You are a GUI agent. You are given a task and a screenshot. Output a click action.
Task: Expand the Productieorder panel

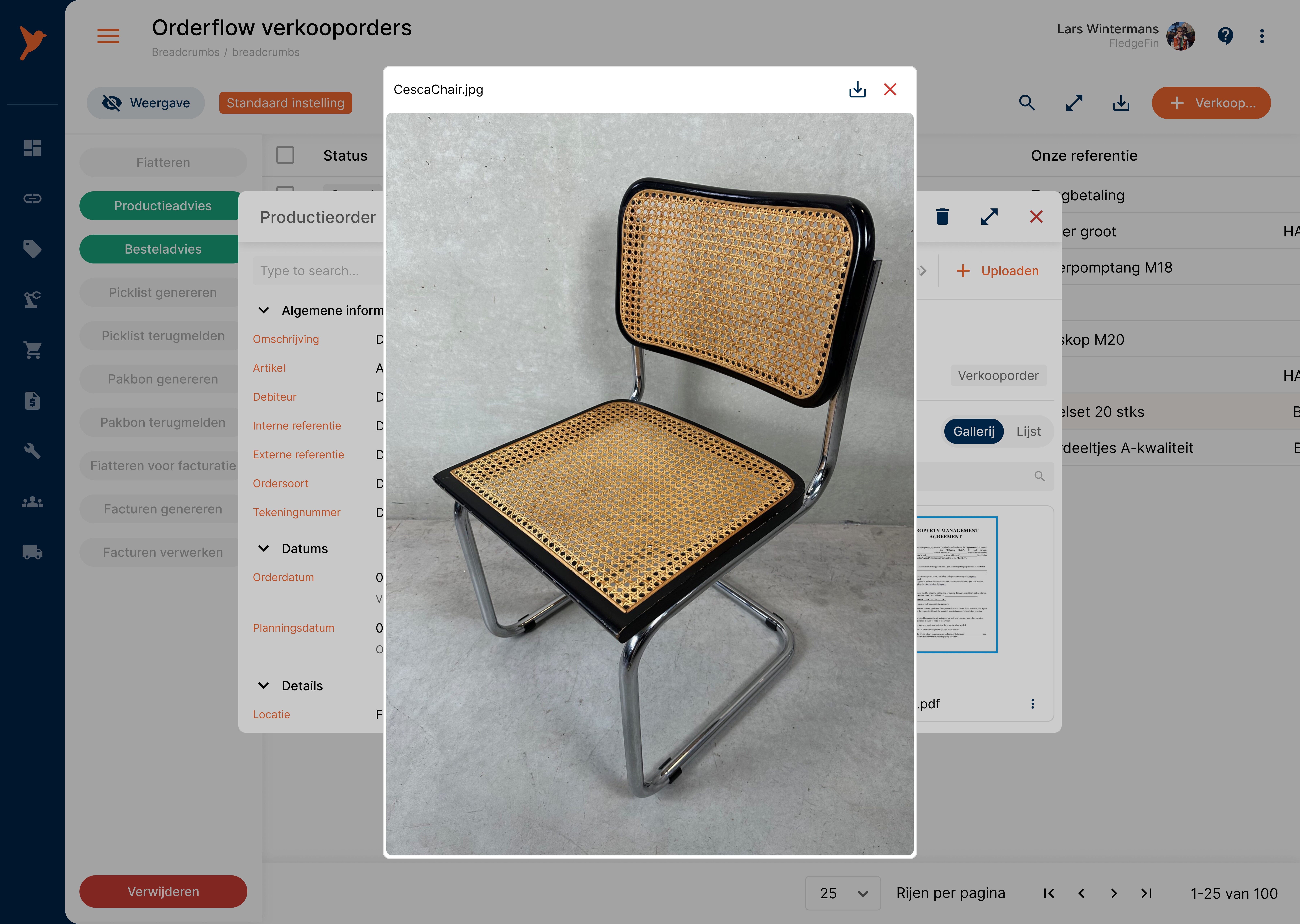click(989, 217)
